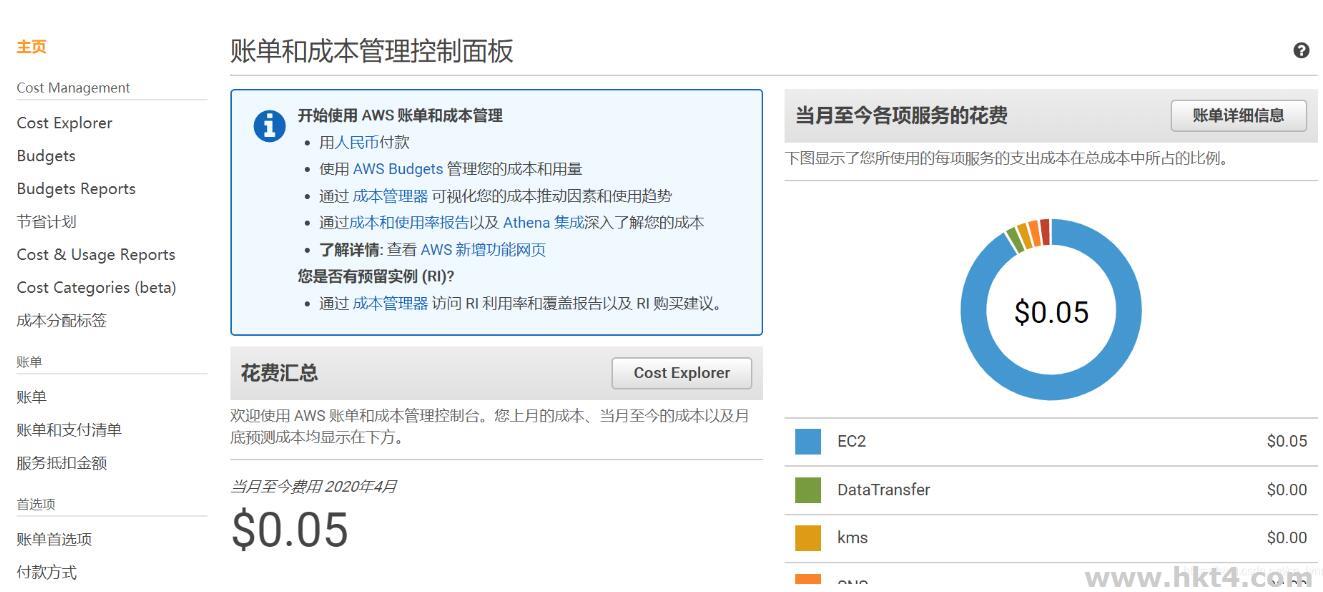1323x592 pixels.
Task: Click the EC2 $0.05 amount
Action: pos(1287,441)
